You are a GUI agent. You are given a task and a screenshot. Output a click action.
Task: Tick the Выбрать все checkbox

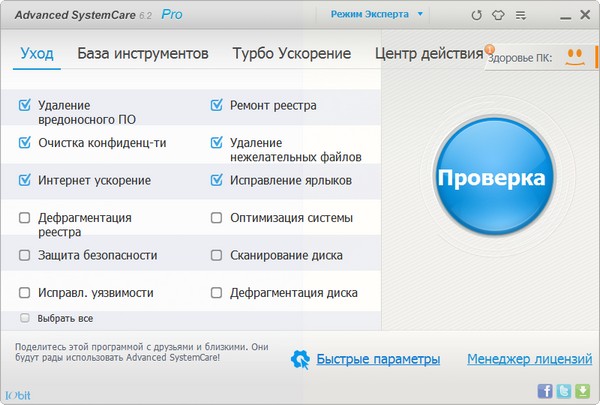[x=25, y=318]
